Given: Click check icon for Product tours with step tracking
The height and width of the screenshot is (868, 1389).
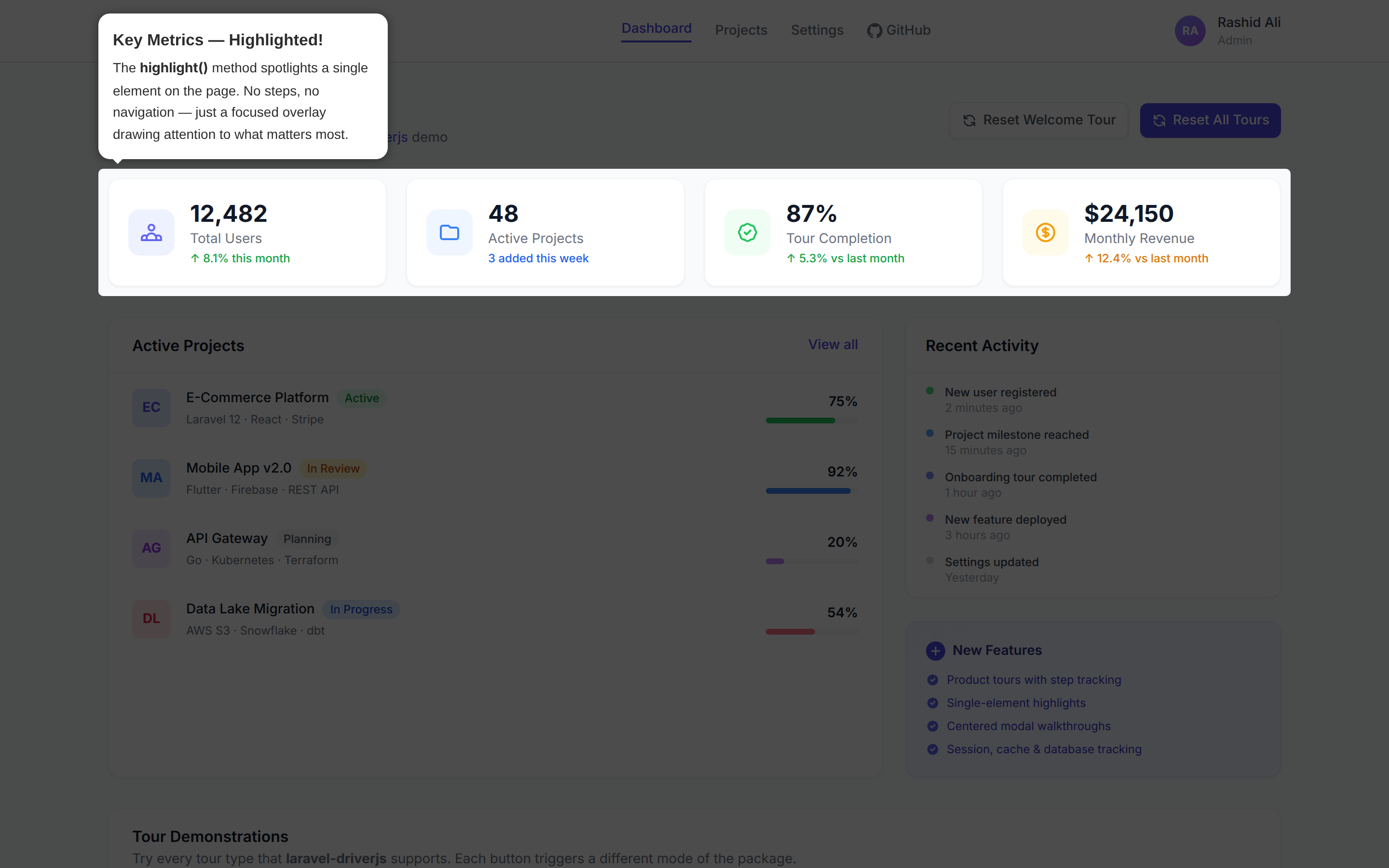Looking at the screenshot, I should [x=933, y=680].
